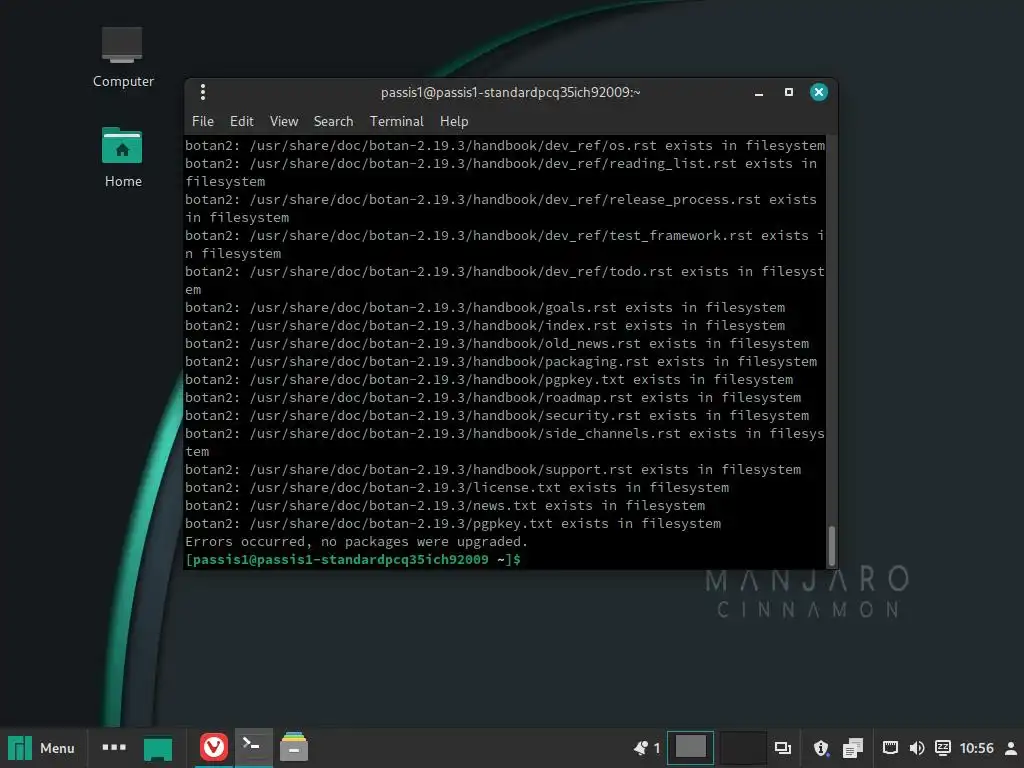Open the network connection tray icon
This screenshot has width=1024, height=768.
[890, 748]
